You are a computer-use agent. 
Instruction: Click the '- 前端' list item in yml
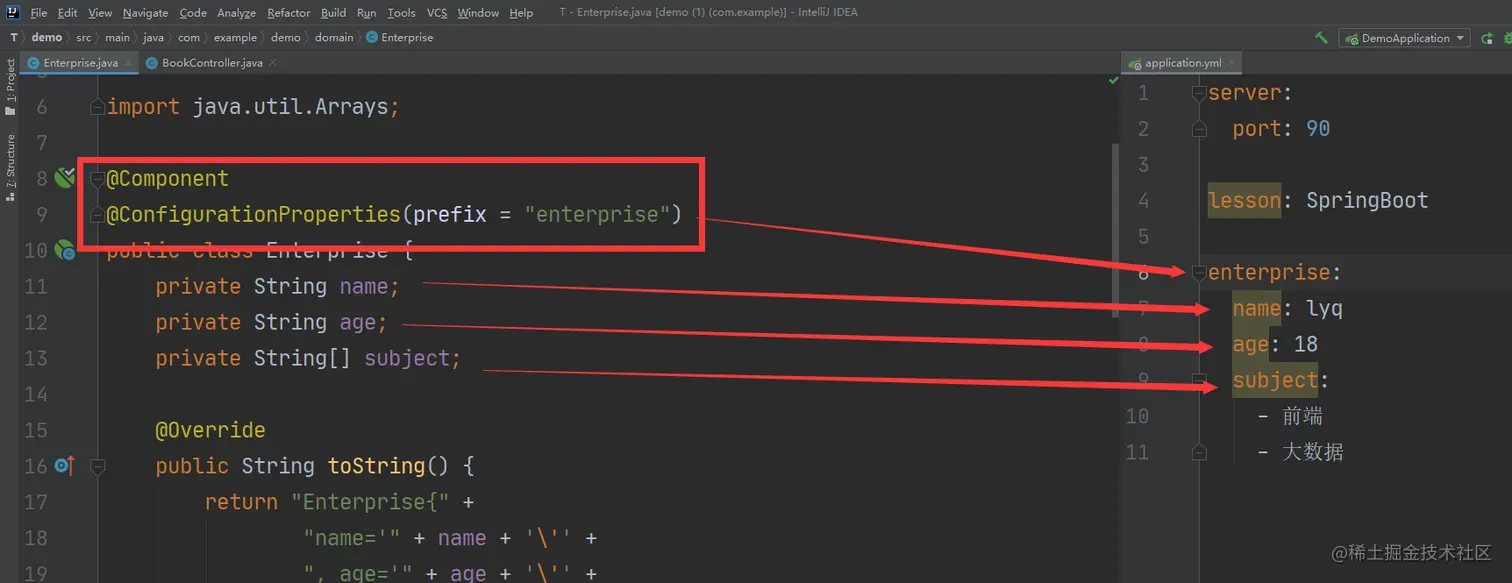1290,416
